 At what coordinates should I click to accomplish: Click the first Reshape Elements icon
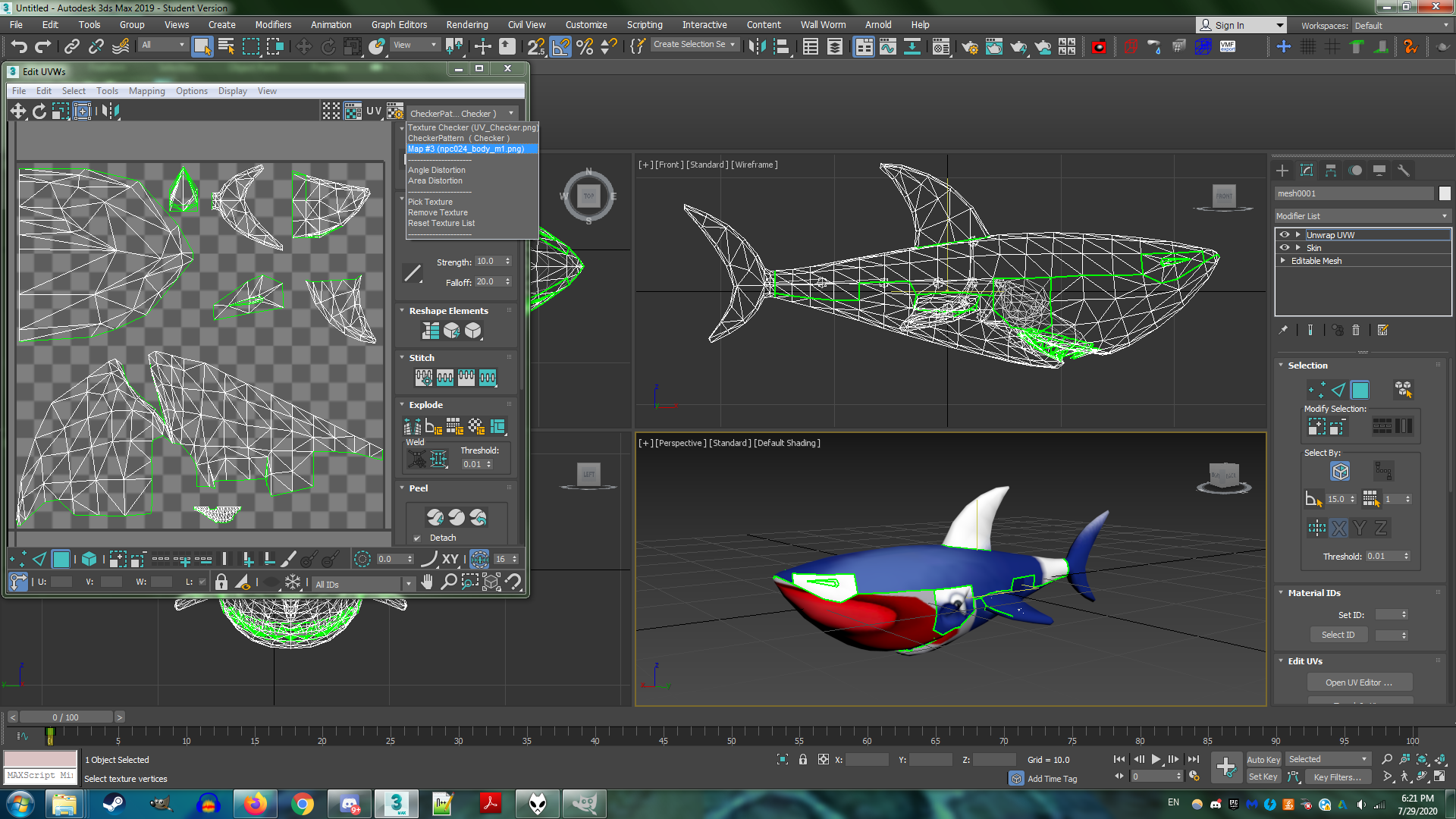(431, 331)
